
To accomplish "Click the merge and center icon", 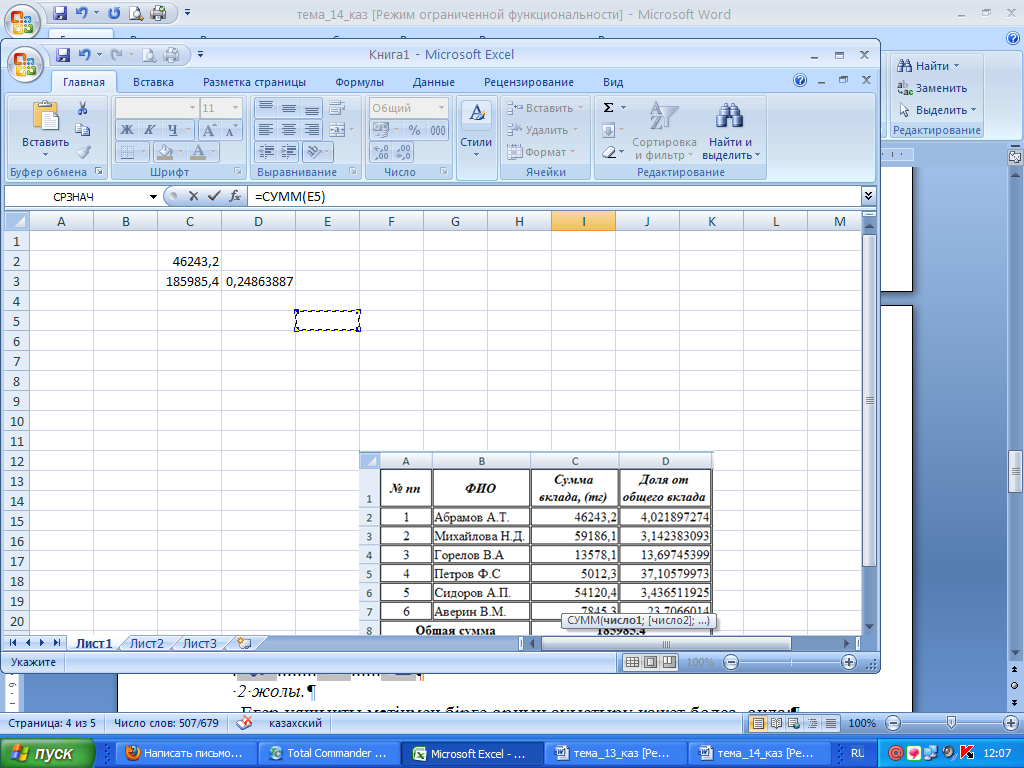I will 337,130.
